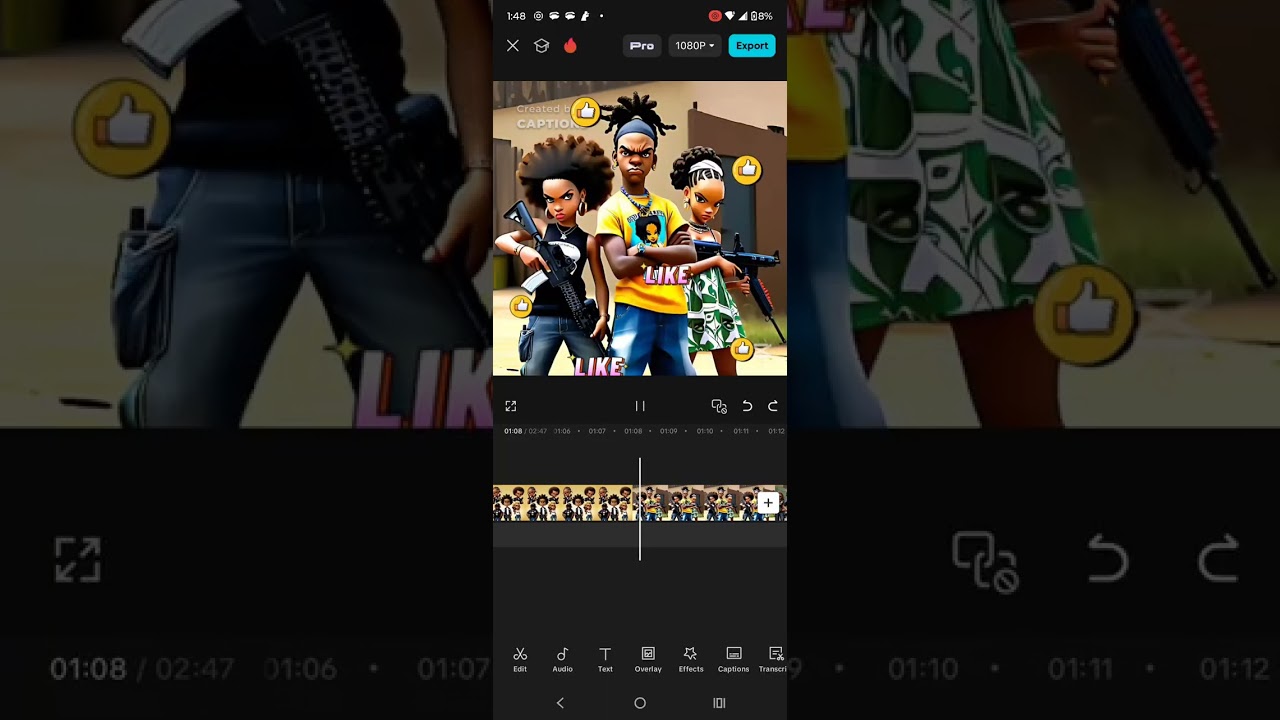
Task: Tap the red flame icon
Action: pos(570,46)
